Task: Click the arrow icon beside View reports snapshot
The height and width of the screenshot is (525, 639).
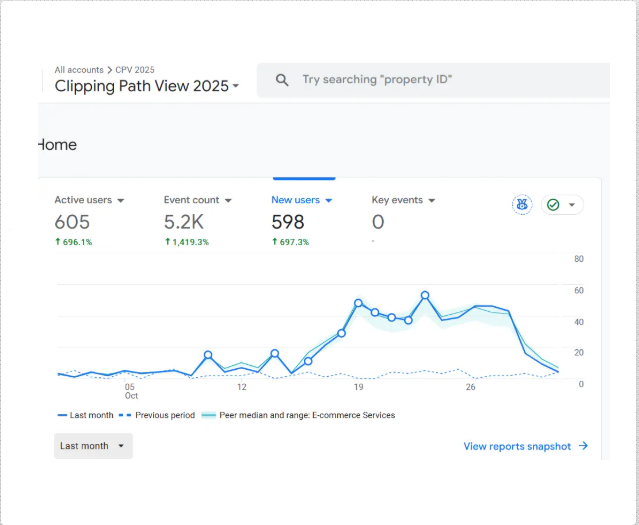Action: point(584,447)
